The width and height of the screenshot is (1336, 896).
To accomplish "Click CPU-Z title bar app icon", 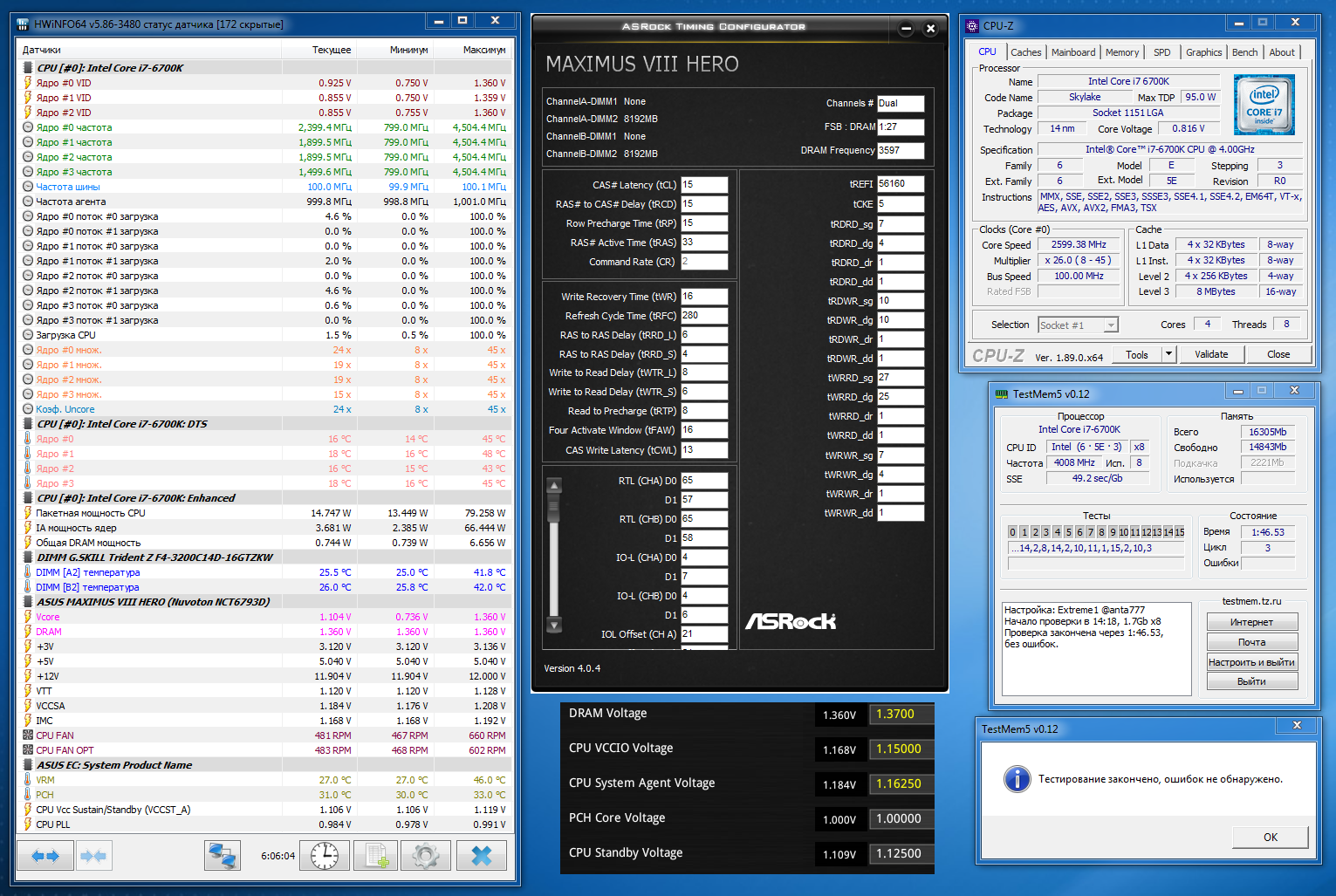I will point(972,26).
